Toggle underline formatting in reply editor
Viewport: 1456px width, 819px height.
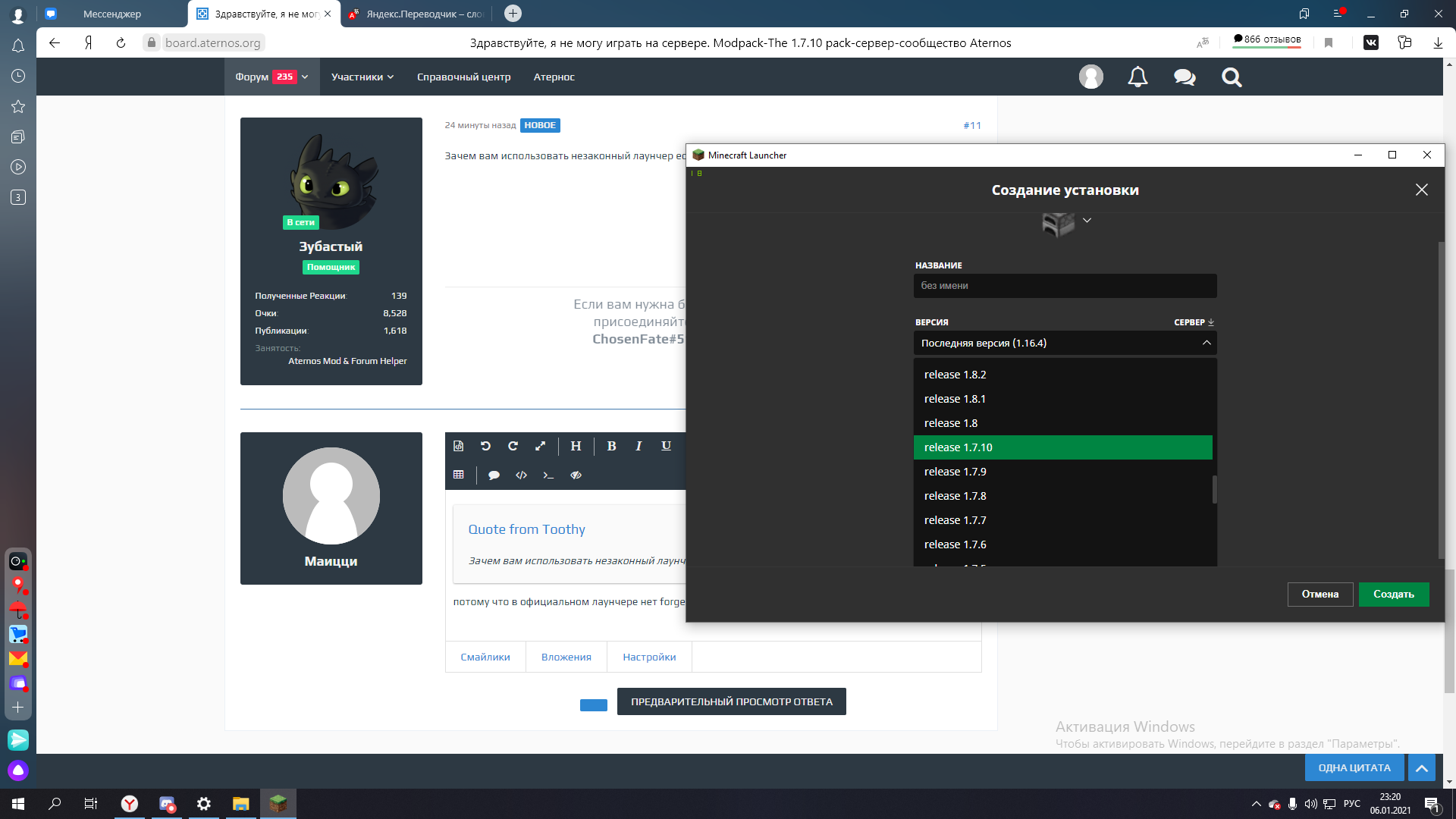click(666, 446)
